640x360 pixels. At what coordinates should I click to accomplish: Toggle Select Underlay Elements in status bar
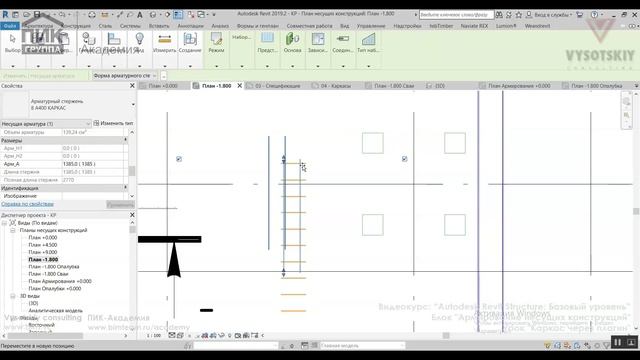pos(558,346)
